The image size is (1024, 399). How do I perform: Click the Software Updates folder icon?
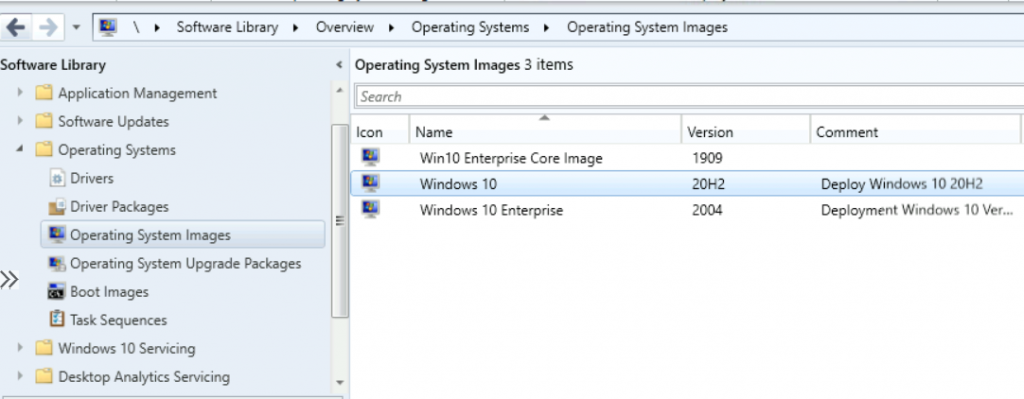44,121
